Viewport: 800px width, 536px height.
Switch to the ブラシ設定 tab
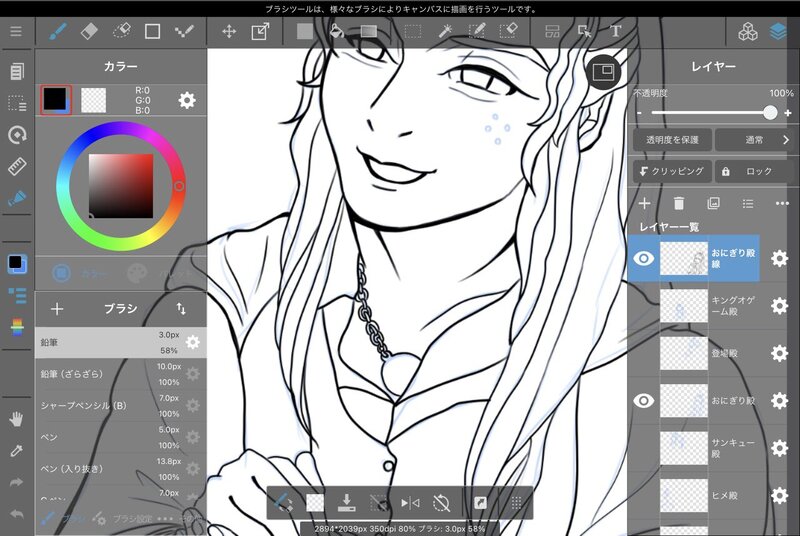(122, 519)
